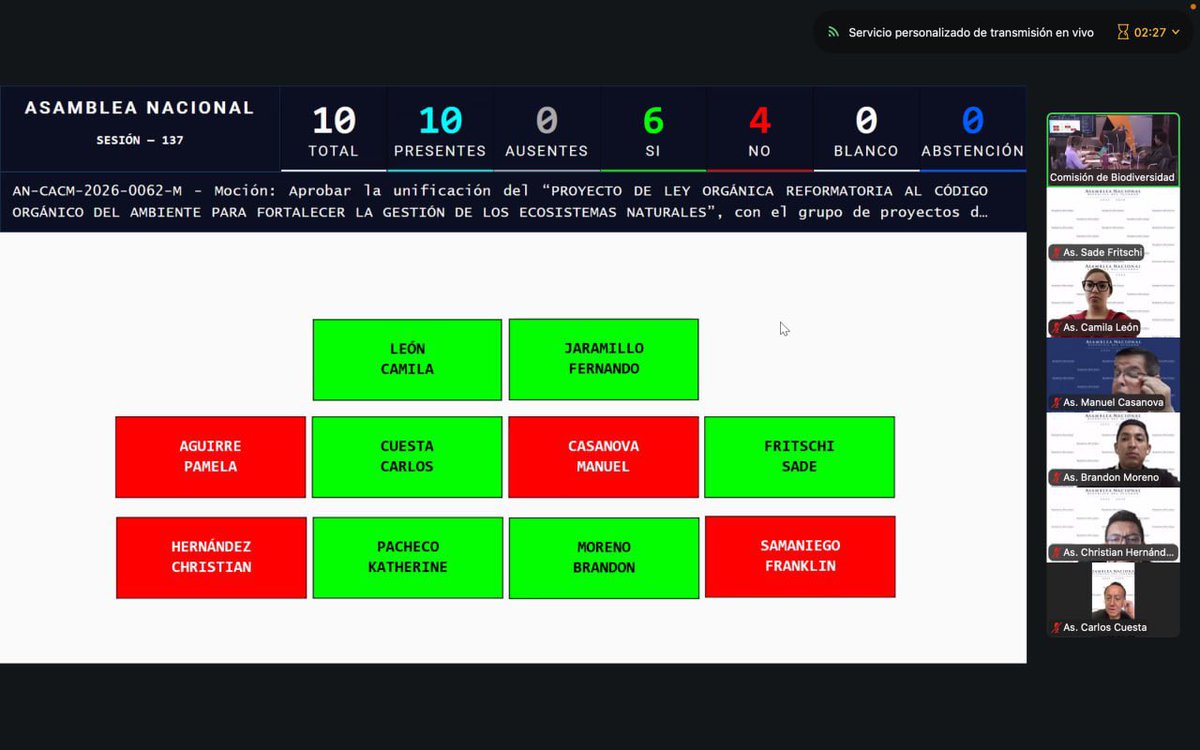Click the NO votes count panel
Image resolution: width=1200 pixels, height=750 pixels.
(760, 129)
